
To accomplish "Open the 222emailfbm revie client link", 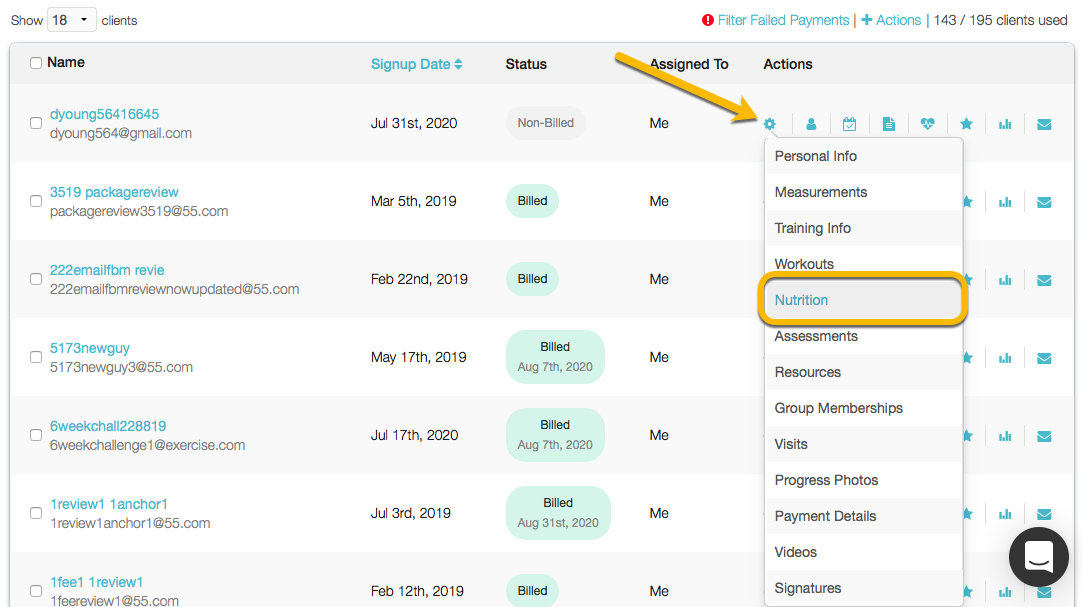I will coord(107,270).
